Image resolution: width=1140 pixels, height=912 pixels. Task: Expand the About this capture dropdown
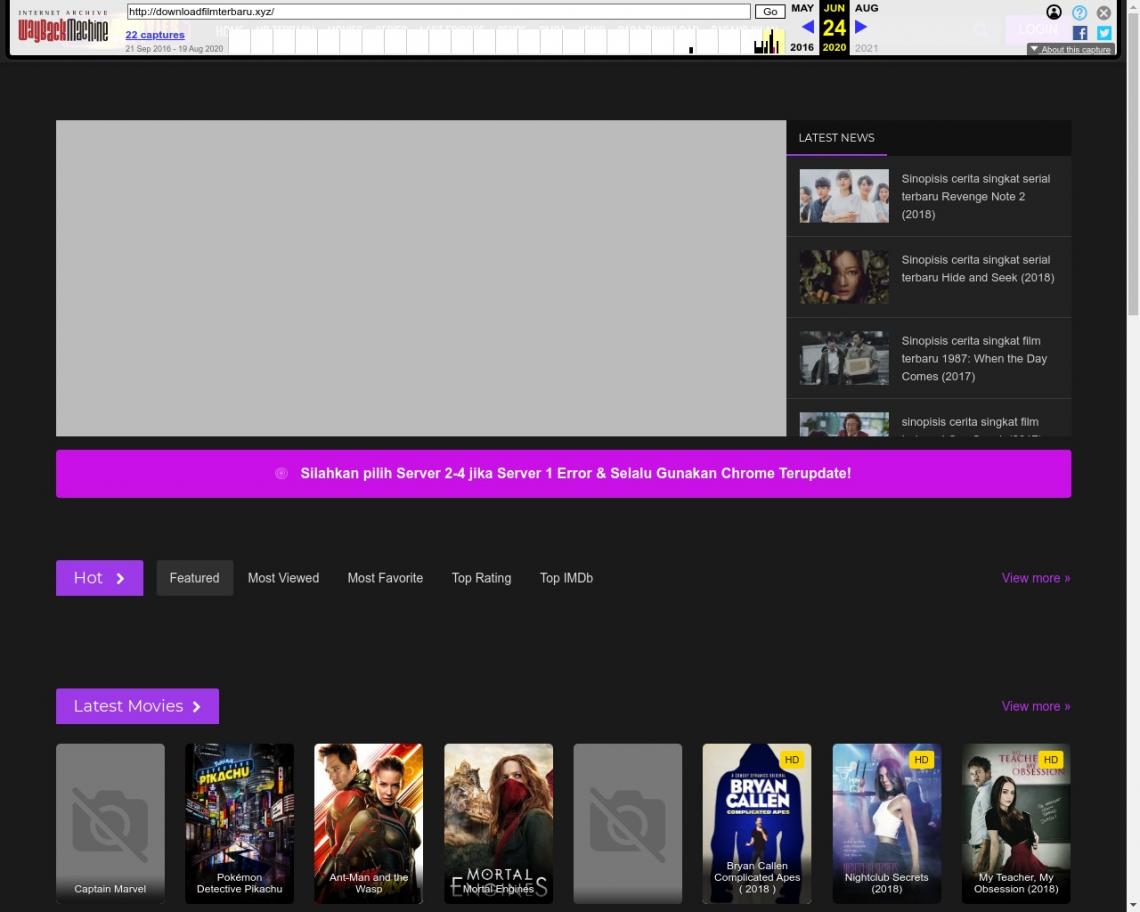[1070, 49]
